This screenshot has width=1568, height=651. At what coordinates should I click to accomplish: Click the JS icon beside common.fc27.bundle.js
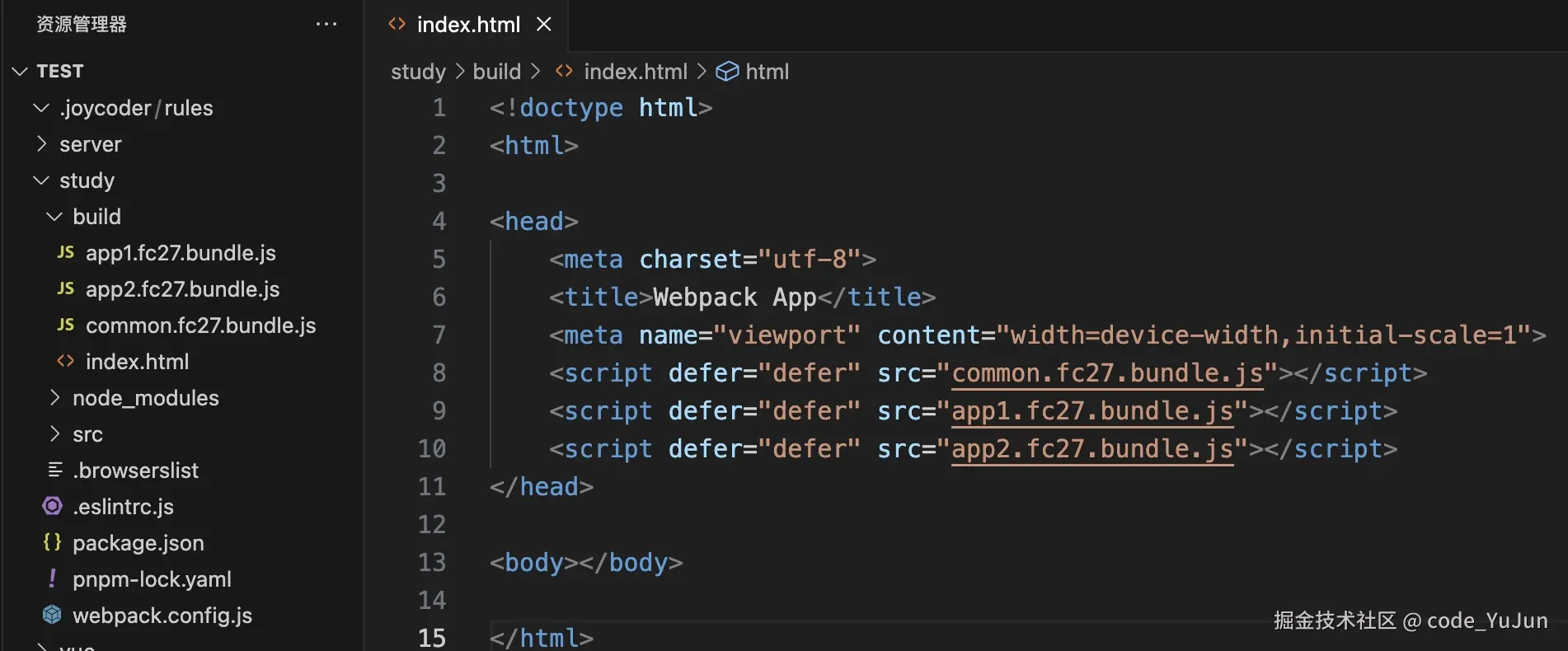point(65,325)
